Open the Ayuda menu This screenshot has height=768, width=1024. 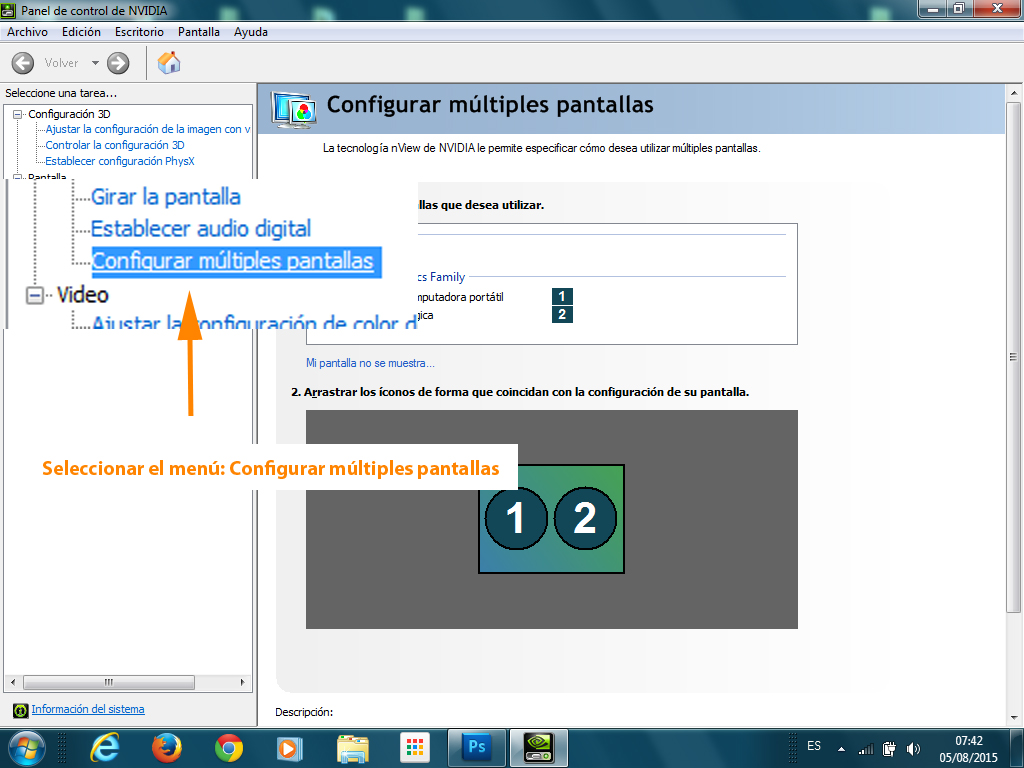251,32
